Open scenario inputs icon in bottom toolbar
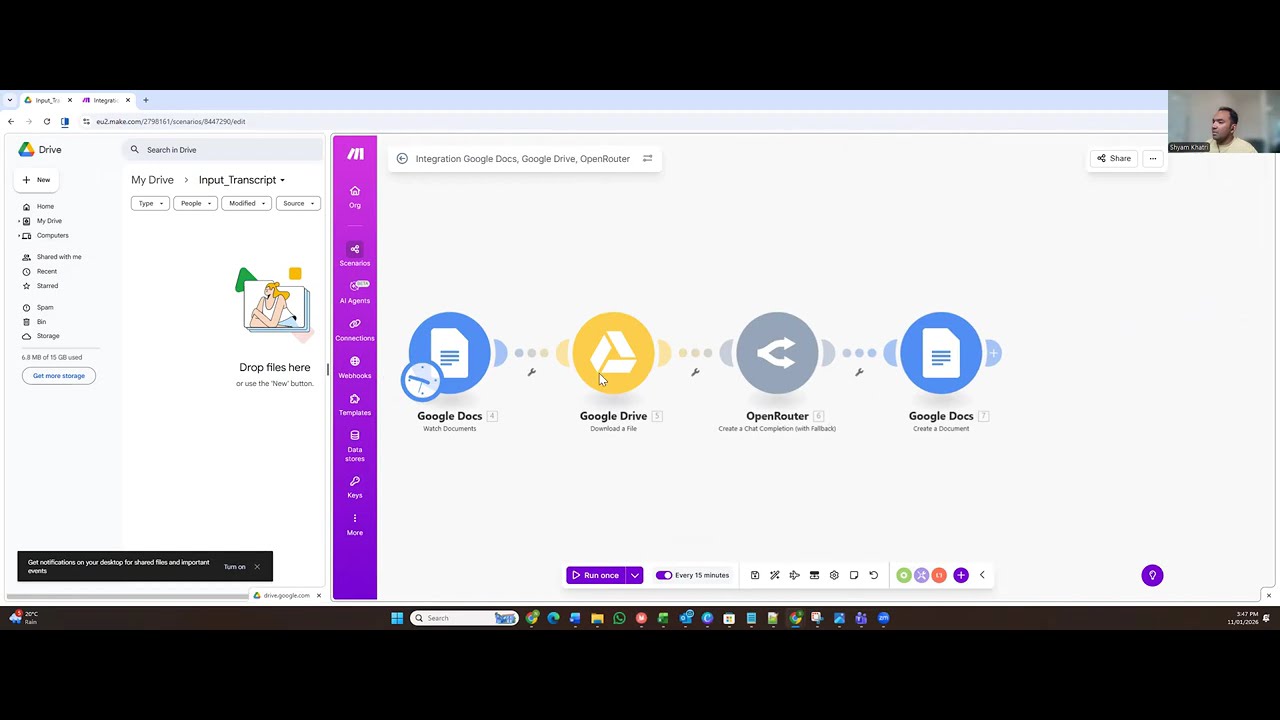Screen dimensions: 1280x720 tap(814, 575)
